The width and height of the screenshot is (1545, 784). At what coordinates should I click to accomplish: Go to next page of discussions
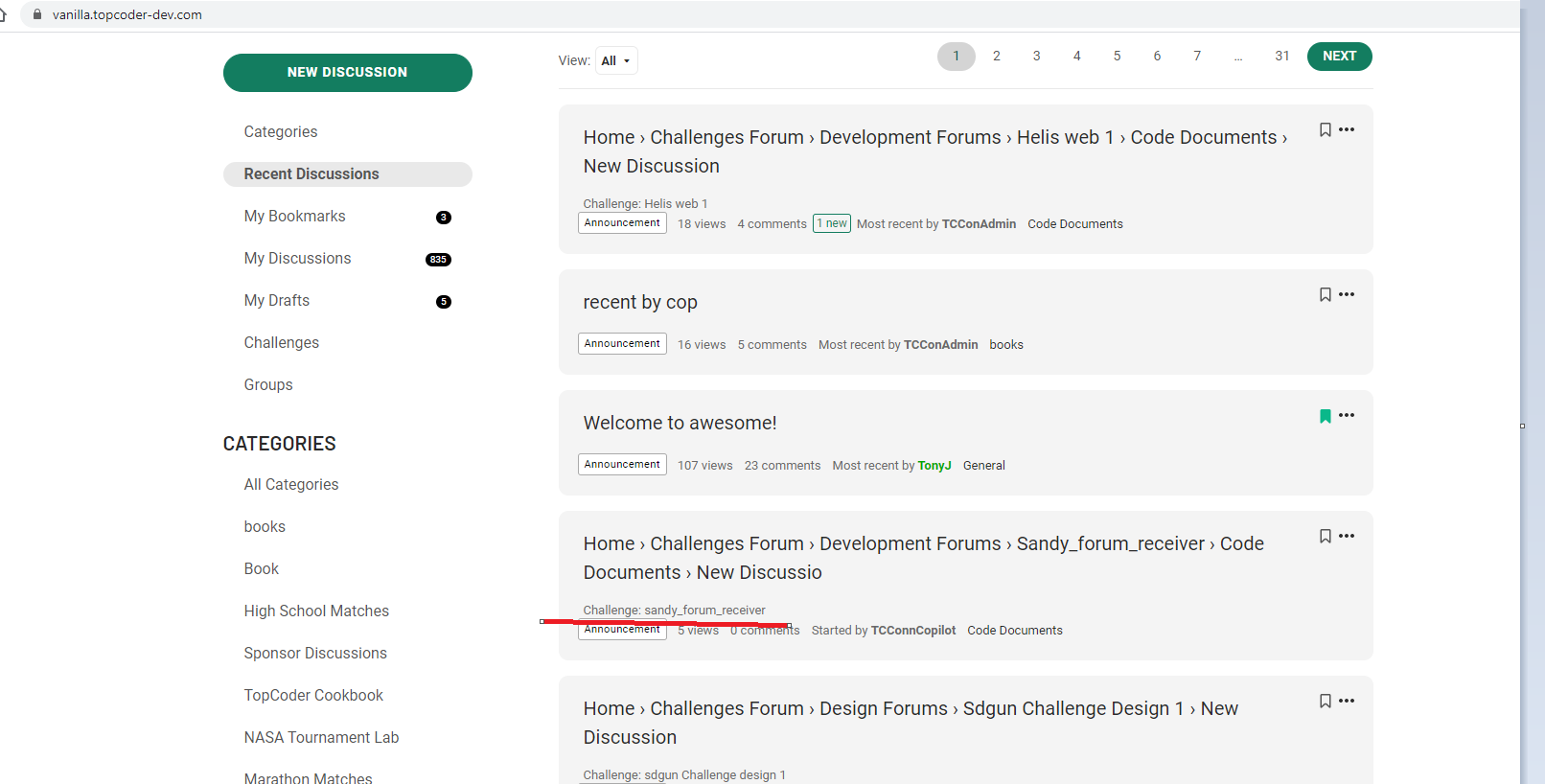[1339, 56]
